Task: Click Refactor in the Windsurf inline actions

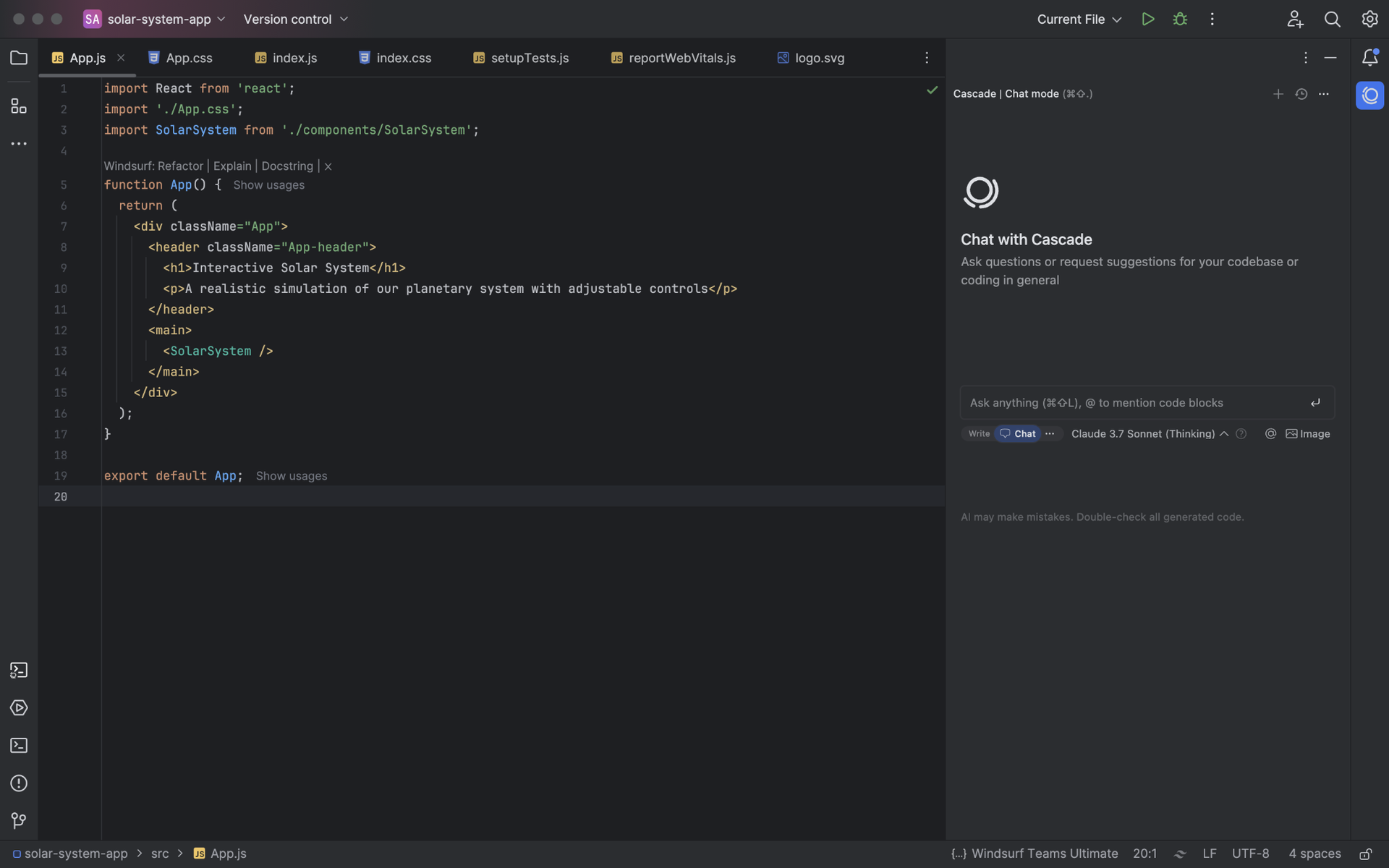Action: click(179, 166)
